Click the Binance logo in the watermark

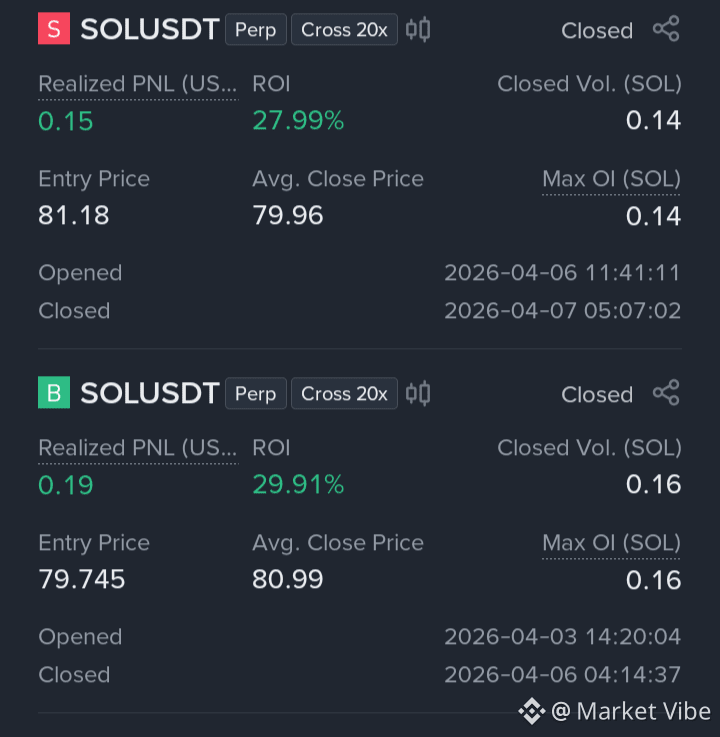pyautogui.click(x=532, y=711)
